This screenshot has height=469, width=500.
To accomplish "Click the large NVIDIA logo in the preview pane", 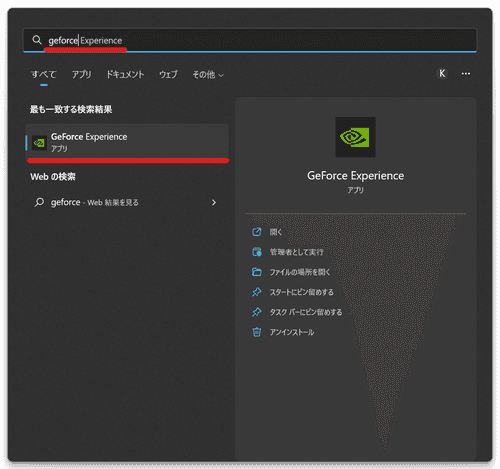I will click(355, 137).
